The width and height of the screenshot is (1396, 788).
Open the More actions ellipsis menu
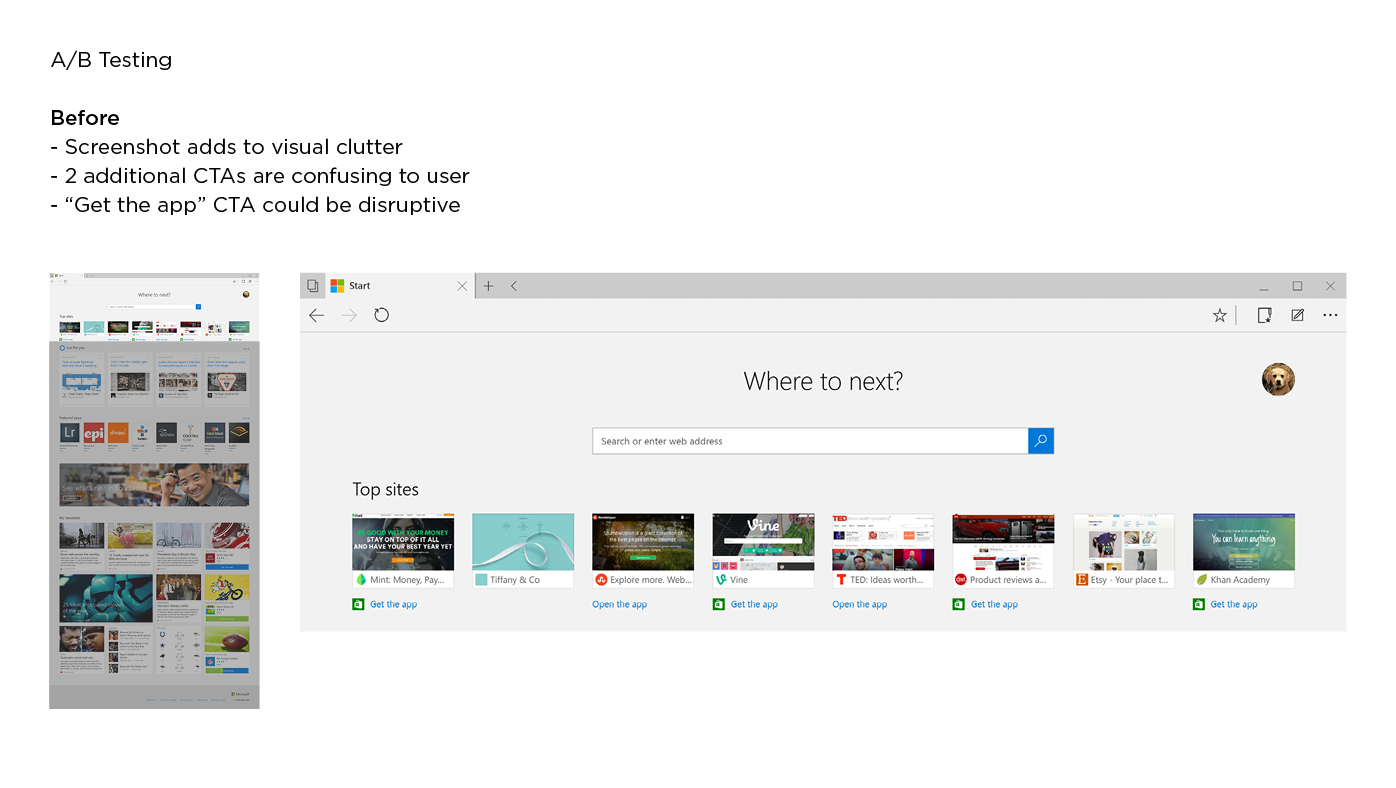[x=1330, y=314]
